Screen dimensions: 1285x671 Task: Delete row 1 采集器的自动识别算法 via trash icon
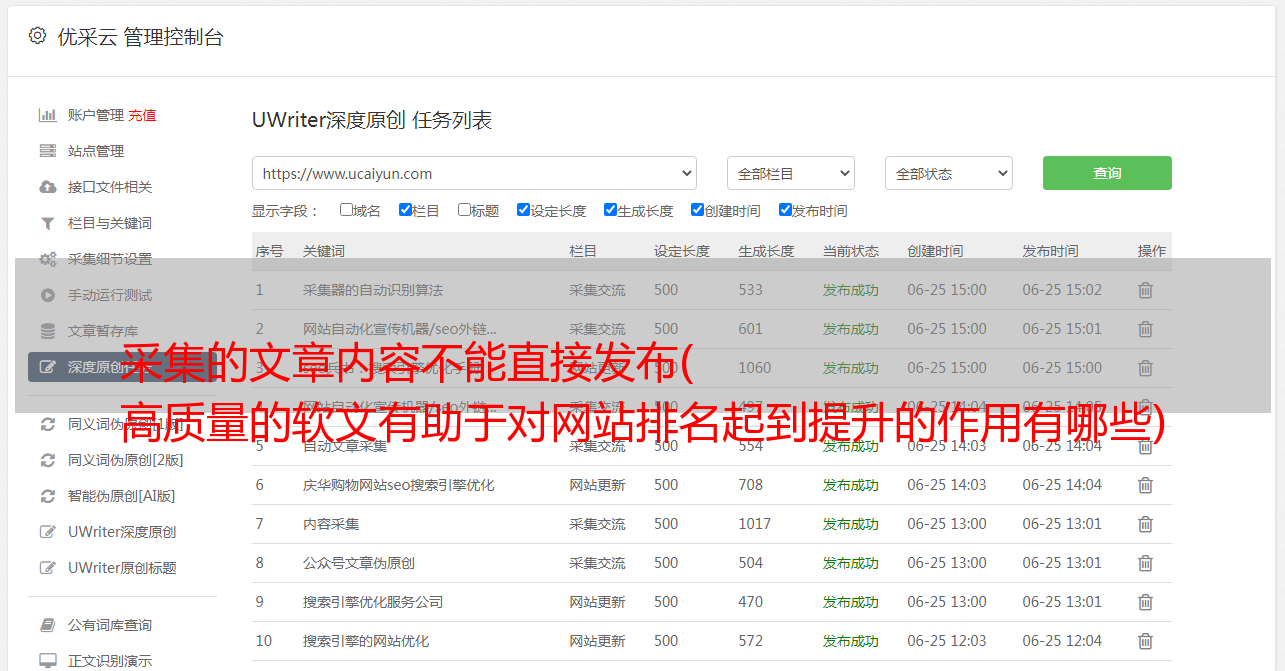(x=1145, y=290)
